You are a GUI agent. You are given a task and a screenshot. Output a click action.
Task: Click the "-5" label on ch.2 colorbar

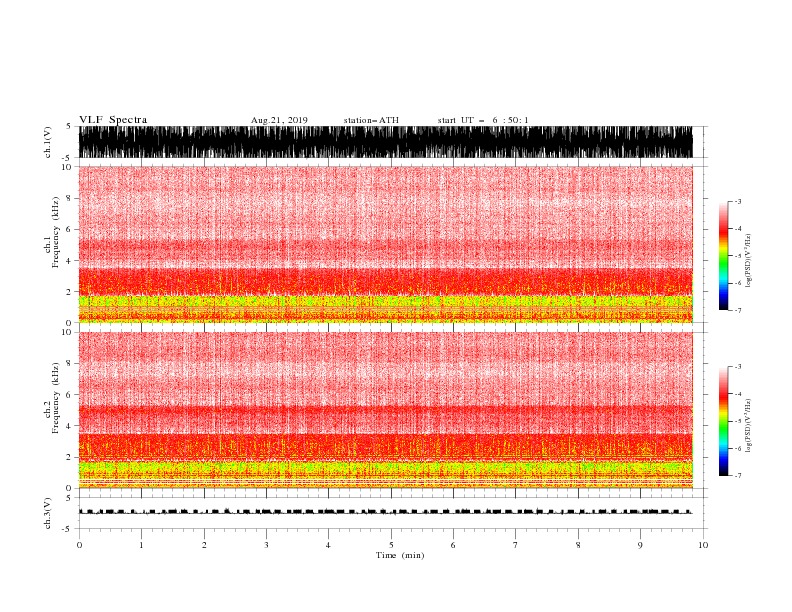(737, 421)
